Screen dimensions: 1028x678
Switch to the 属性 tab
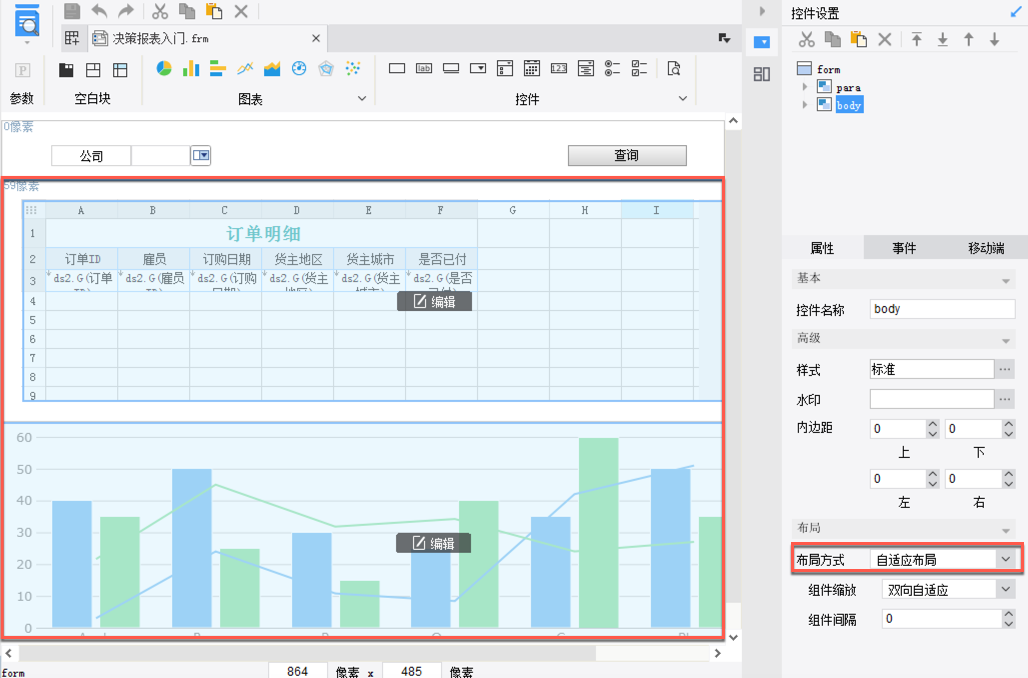[822, 248]
